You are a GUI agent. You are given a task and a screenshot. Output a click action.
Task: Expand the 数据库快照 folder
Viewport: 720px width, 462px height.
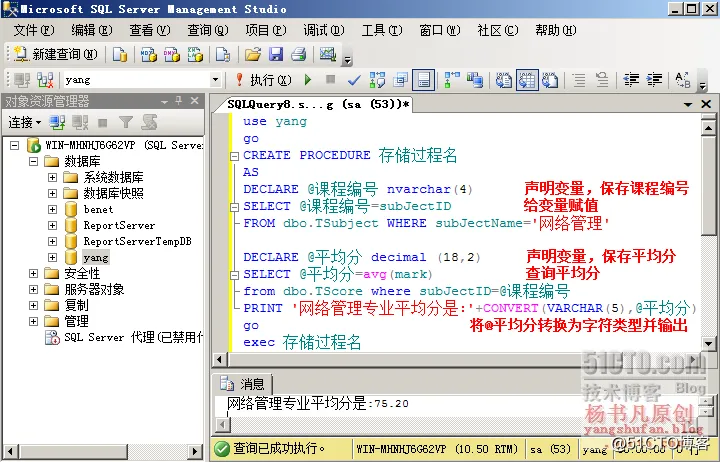click(52, 193)
